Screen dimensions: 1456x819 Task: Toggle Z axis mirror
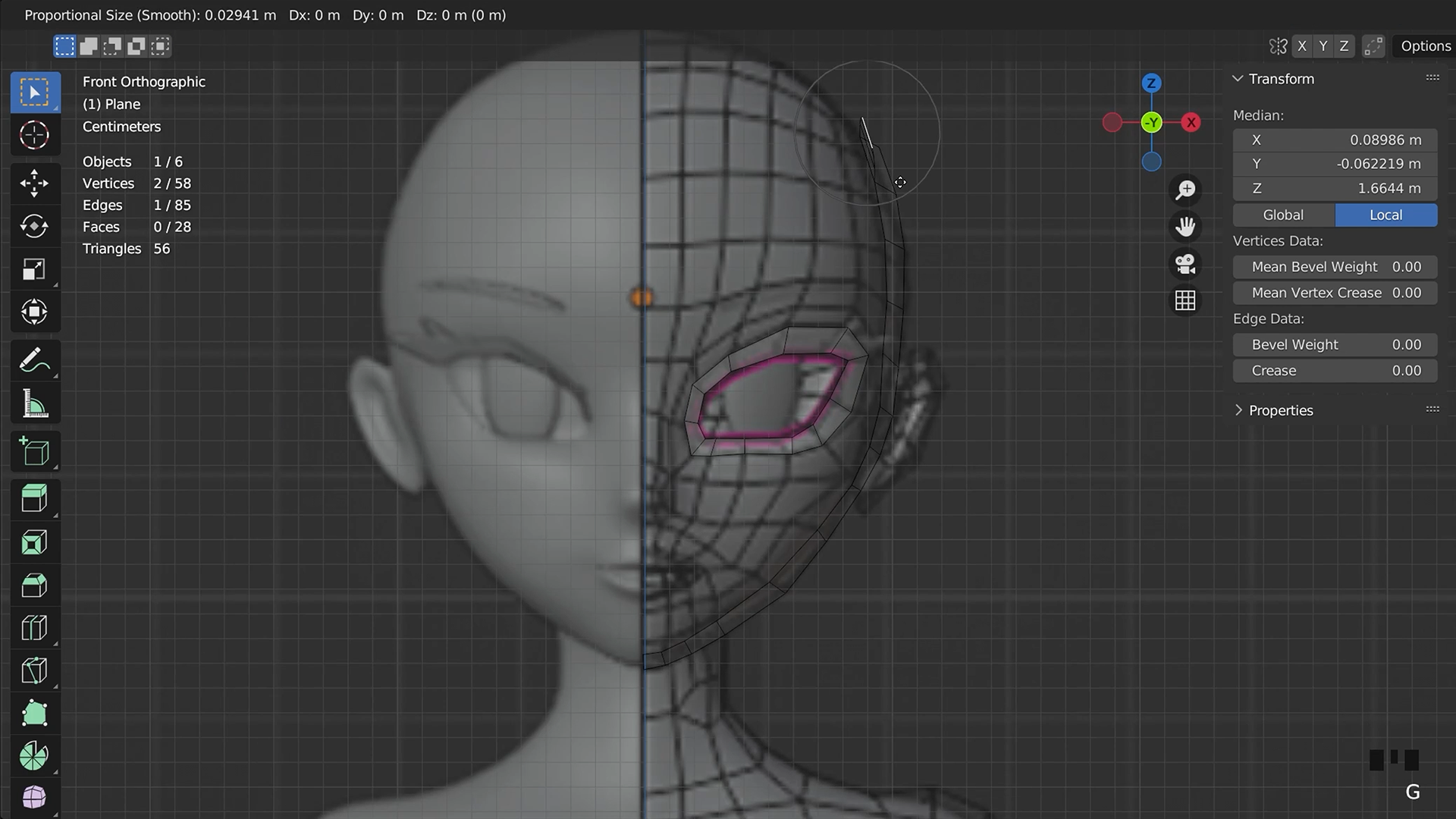pos(1344,46)
